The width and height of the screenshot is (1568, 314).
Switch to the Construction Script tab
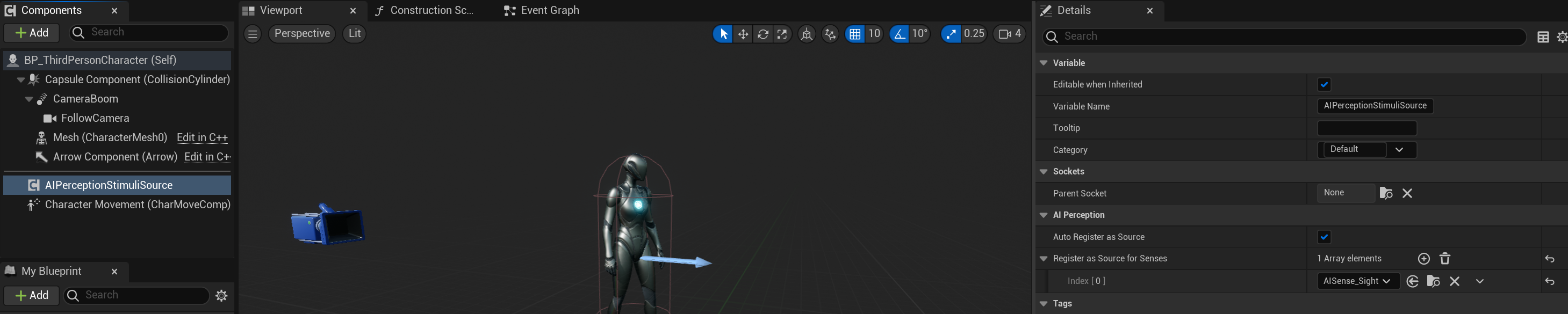point(431,10)
